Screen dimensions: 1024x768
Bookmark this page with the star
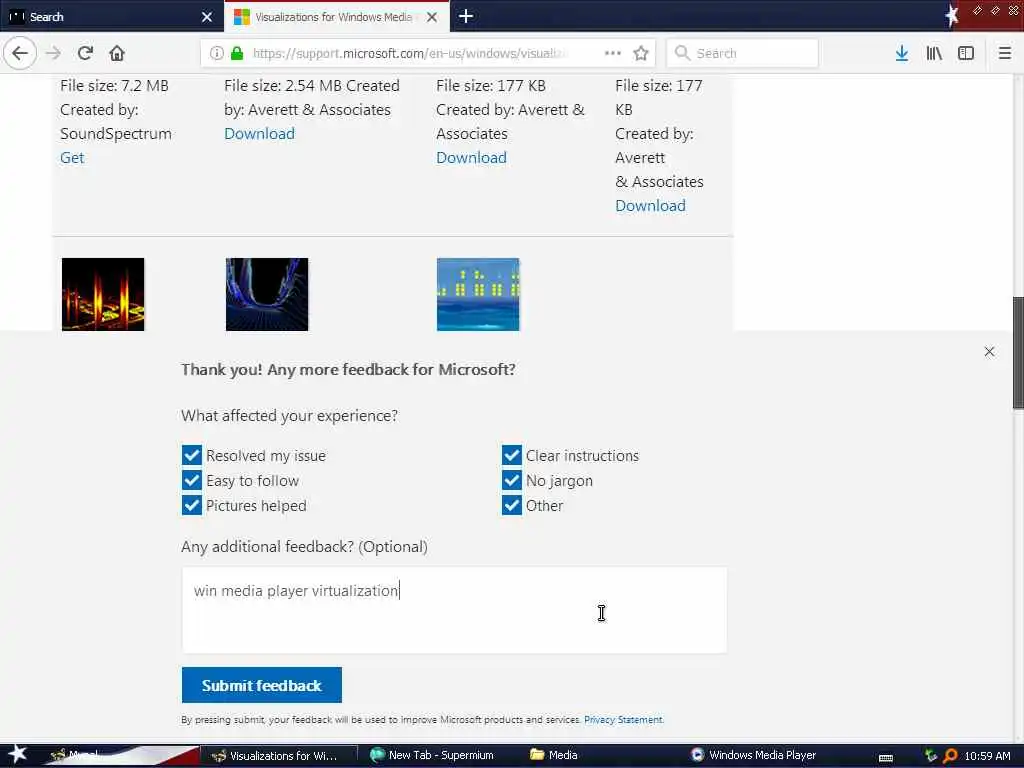point(641,53)
